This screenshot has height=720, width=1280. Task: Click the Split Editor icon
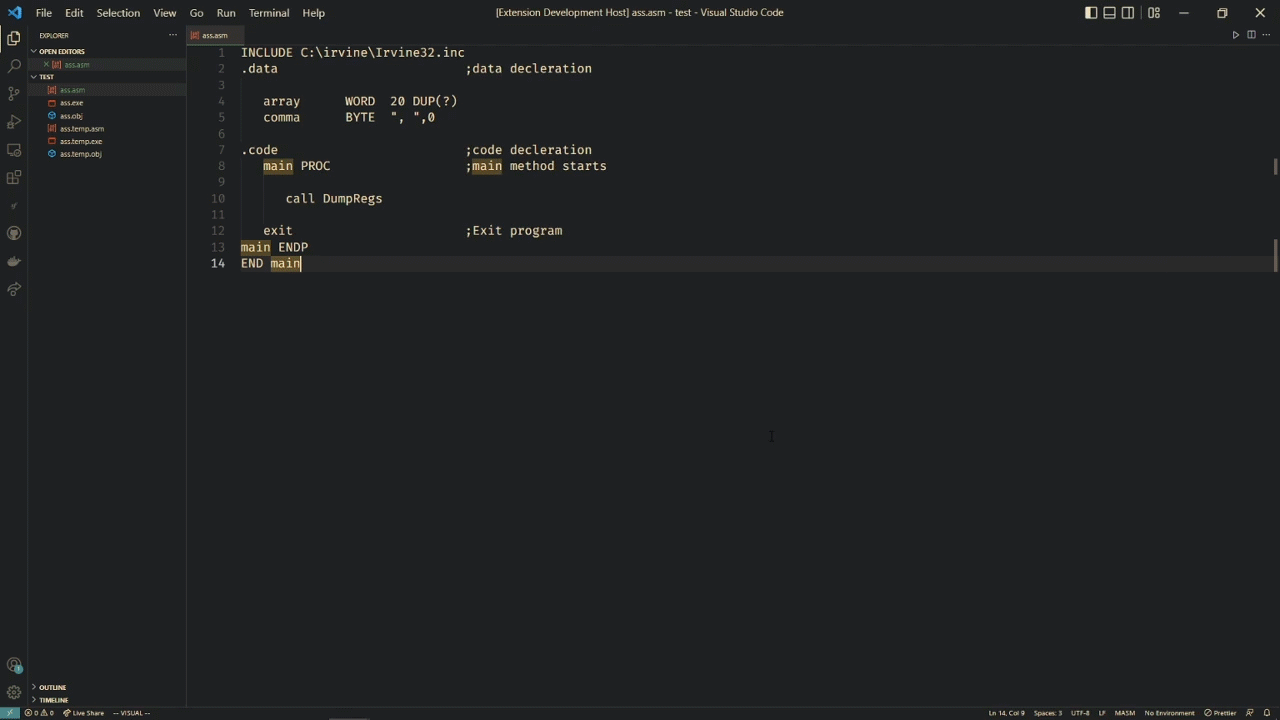tap(1251, 35)
